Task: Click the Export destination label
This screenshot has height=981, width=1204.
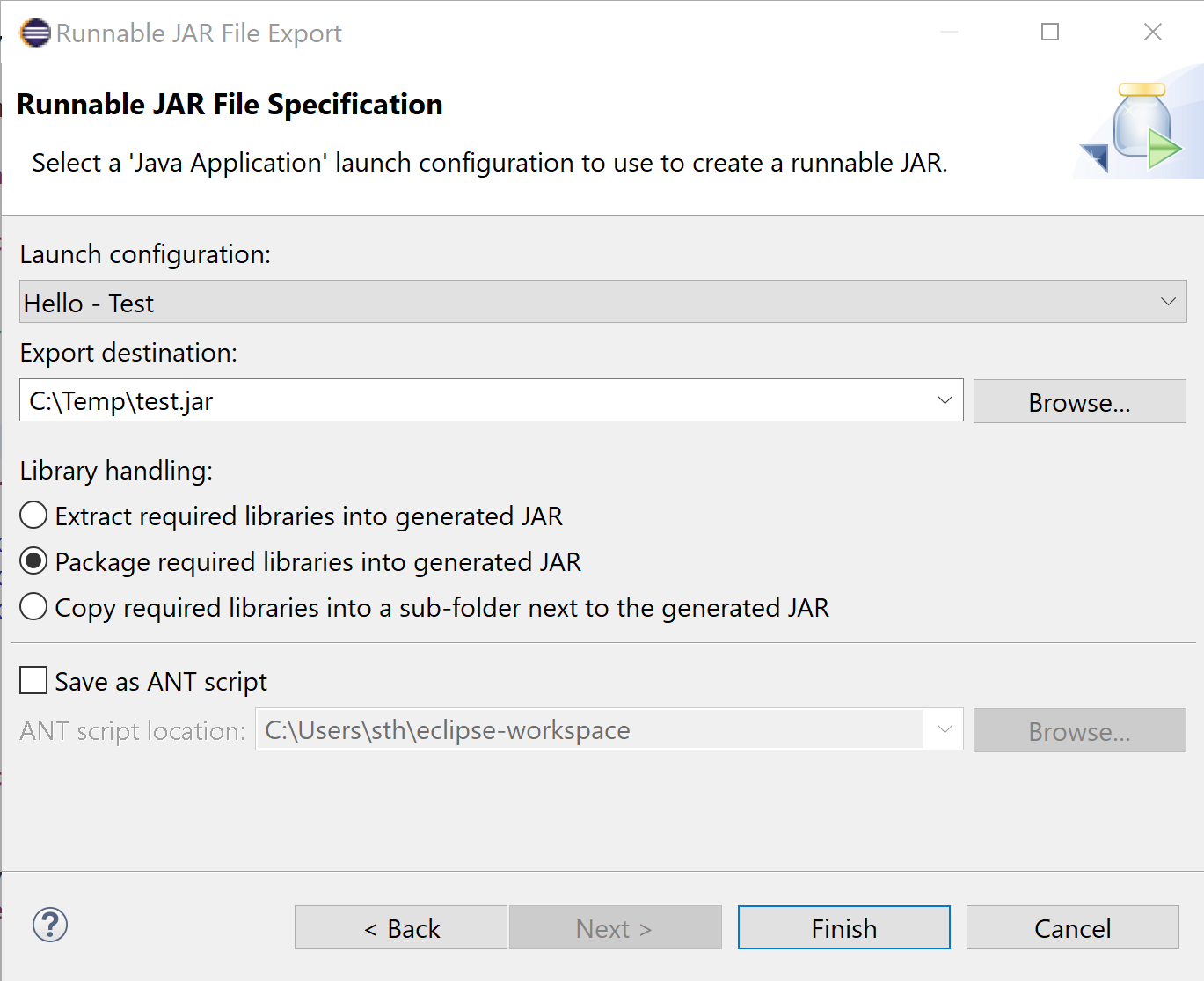Action: [128, 353]
